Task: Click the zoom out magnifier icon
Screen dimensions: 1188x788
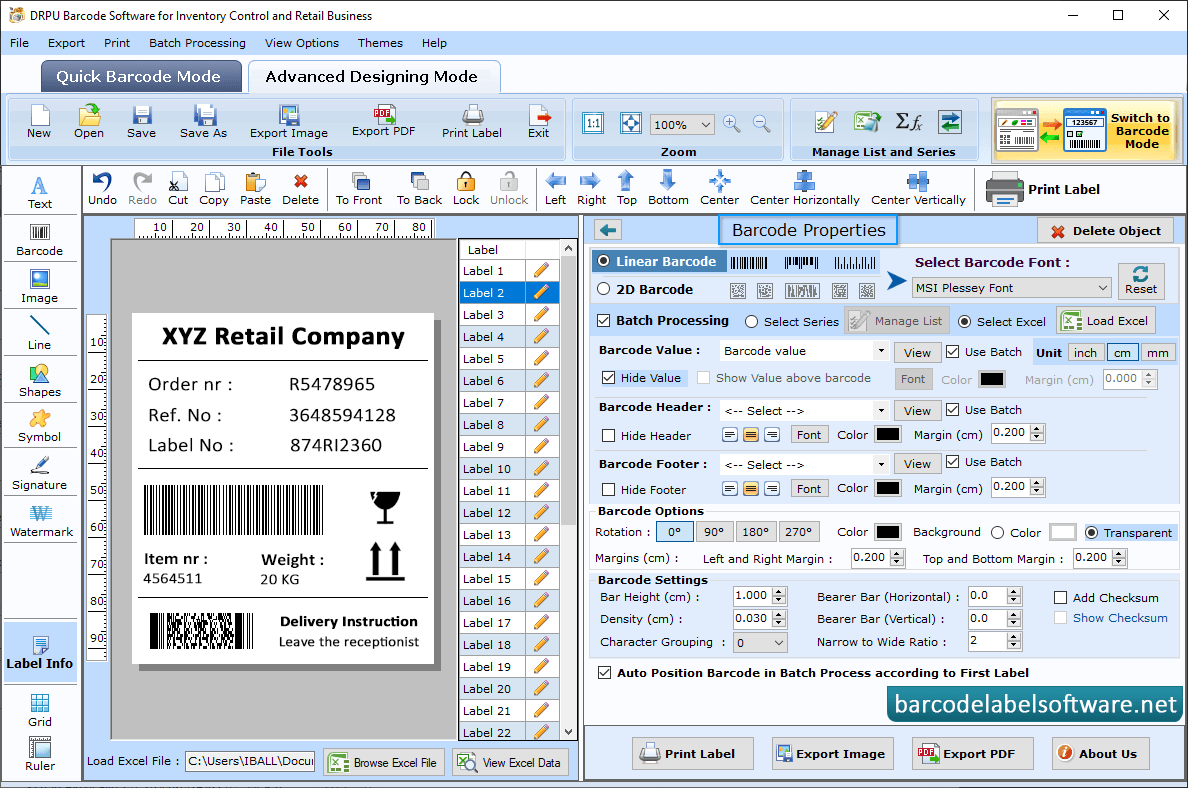Action: point(761,124)
